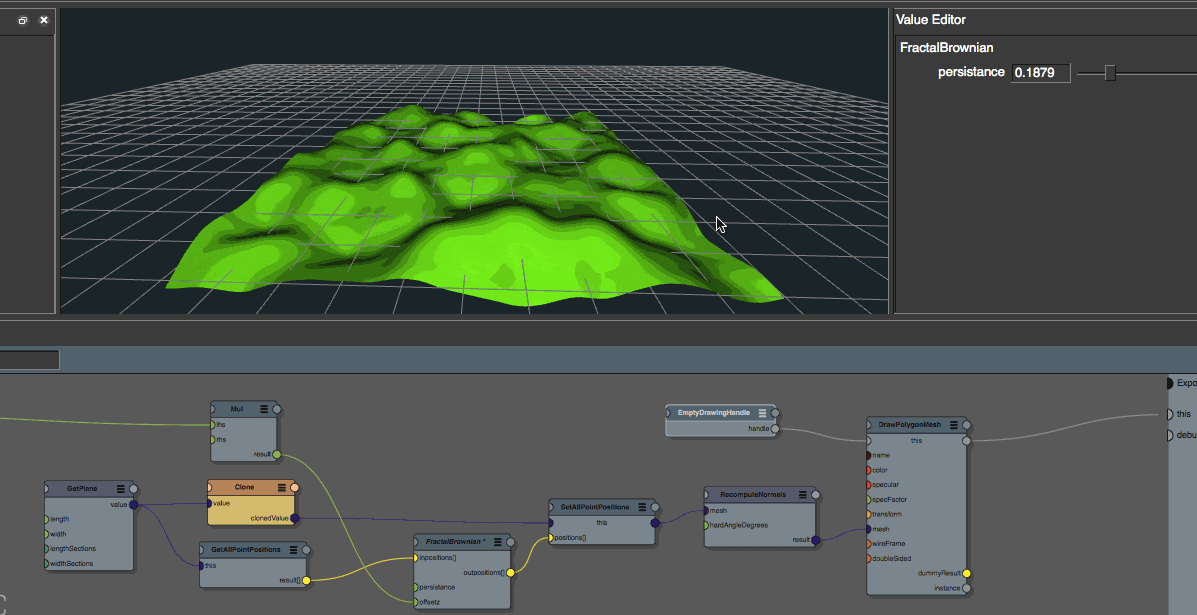Click the header circle on RecomputeNormals node
Screen dimensions: 1197x615
815,495
